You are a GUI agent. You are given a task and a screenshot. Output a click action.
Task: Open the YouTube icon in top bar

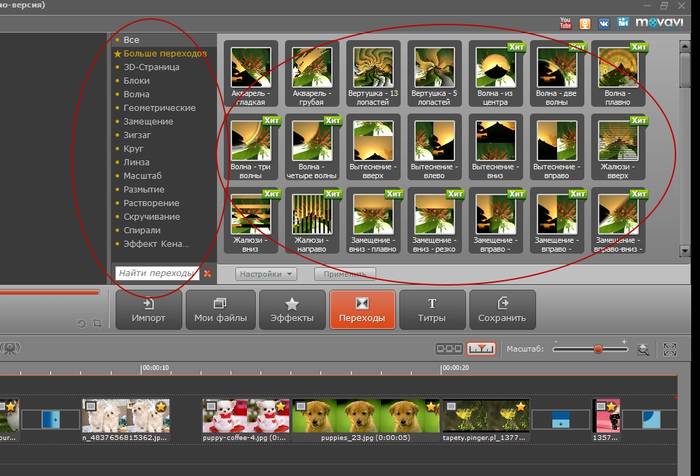566,21
